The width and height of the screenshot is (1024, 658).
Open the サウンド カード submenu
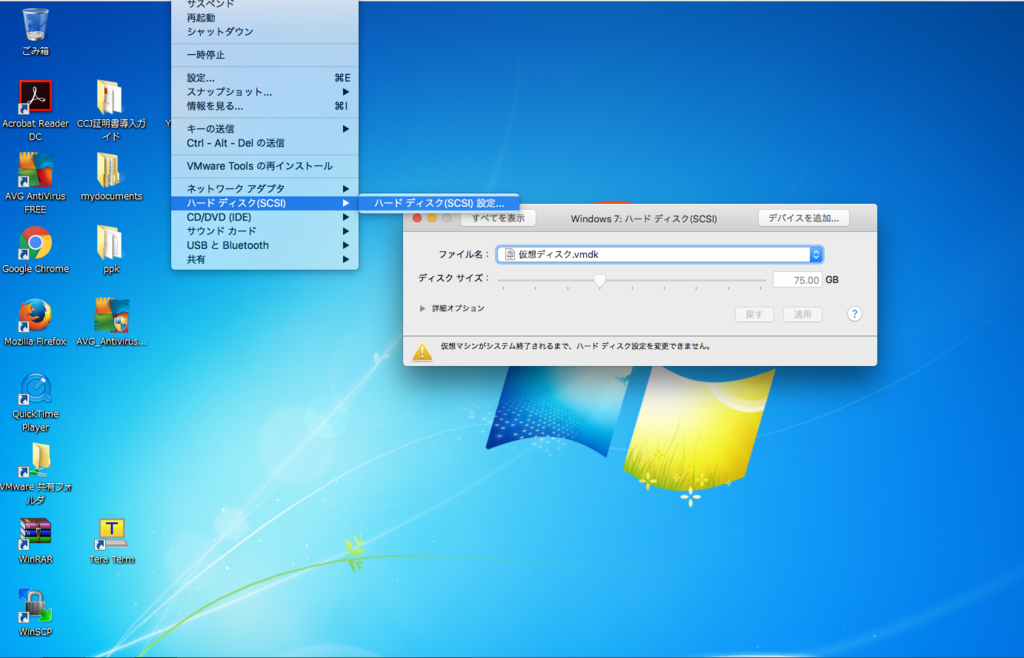pos(264,231)
